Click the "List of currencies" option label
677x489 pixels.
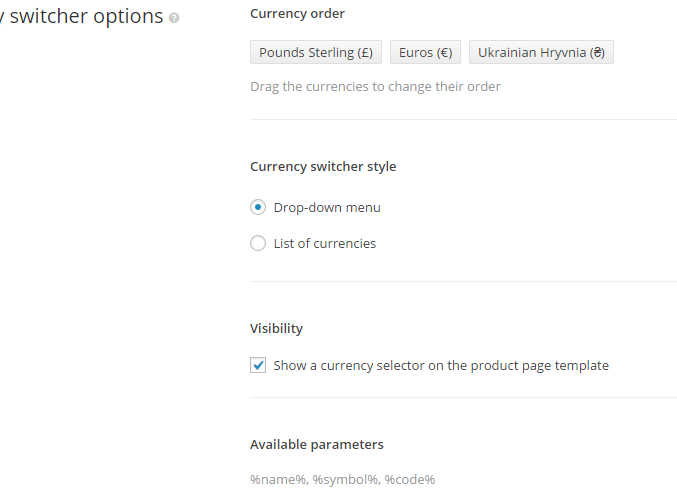click(x=325, y=243)
